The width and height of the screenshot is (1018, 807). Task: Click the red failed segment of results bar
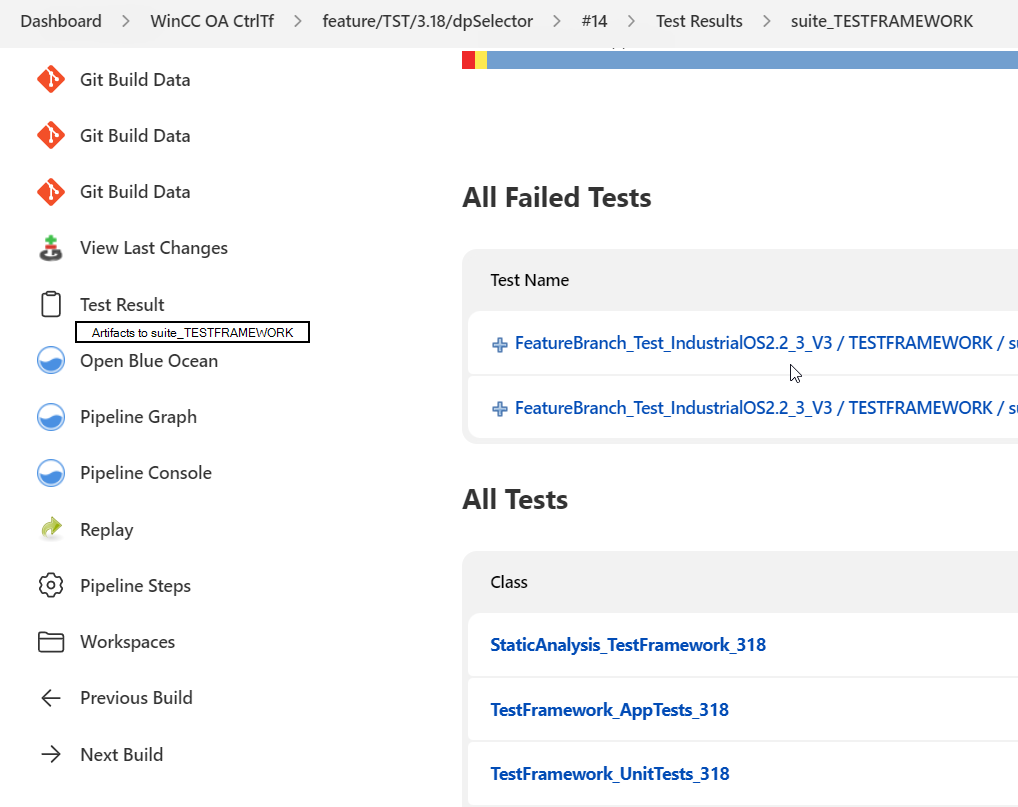coord(468,60)
